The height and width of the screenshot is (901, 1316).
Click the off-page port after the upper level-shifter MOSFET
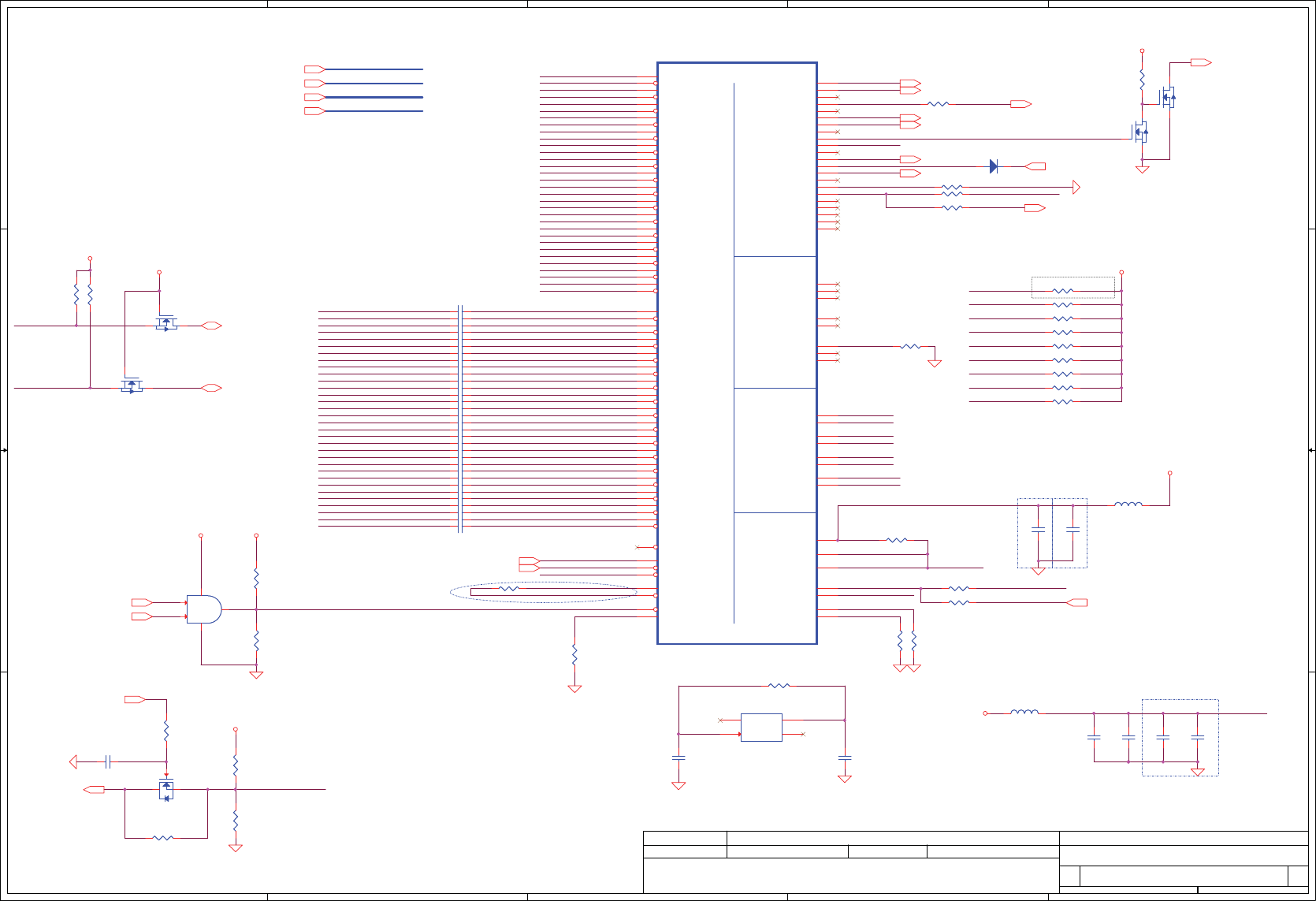tap(211, 326)
